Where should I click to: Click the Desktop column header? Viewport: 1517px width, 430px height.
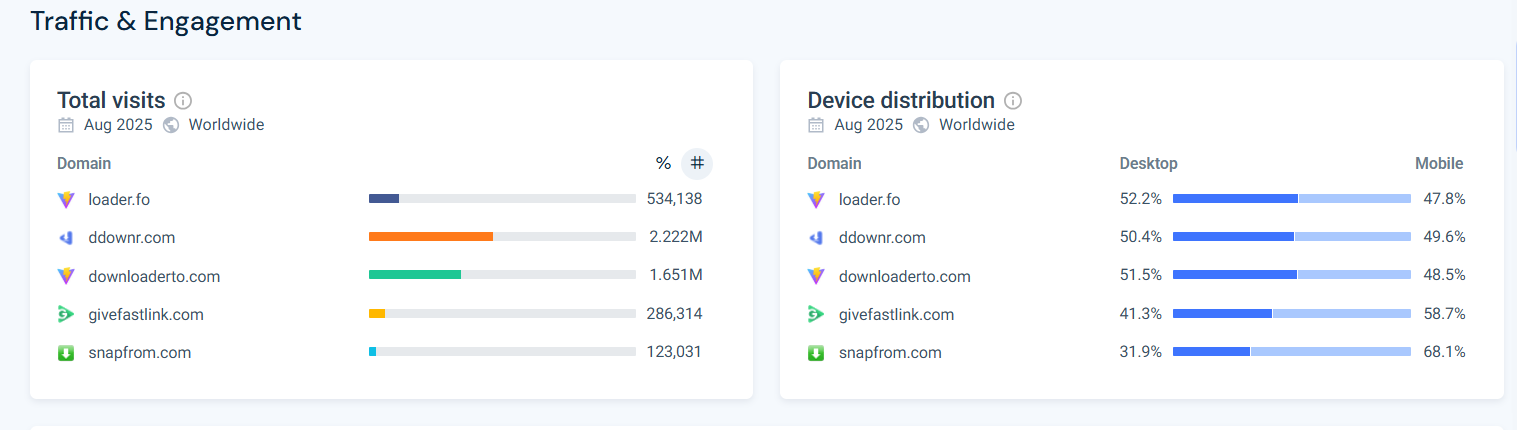pyautogui.click(x=1148, y=163)
